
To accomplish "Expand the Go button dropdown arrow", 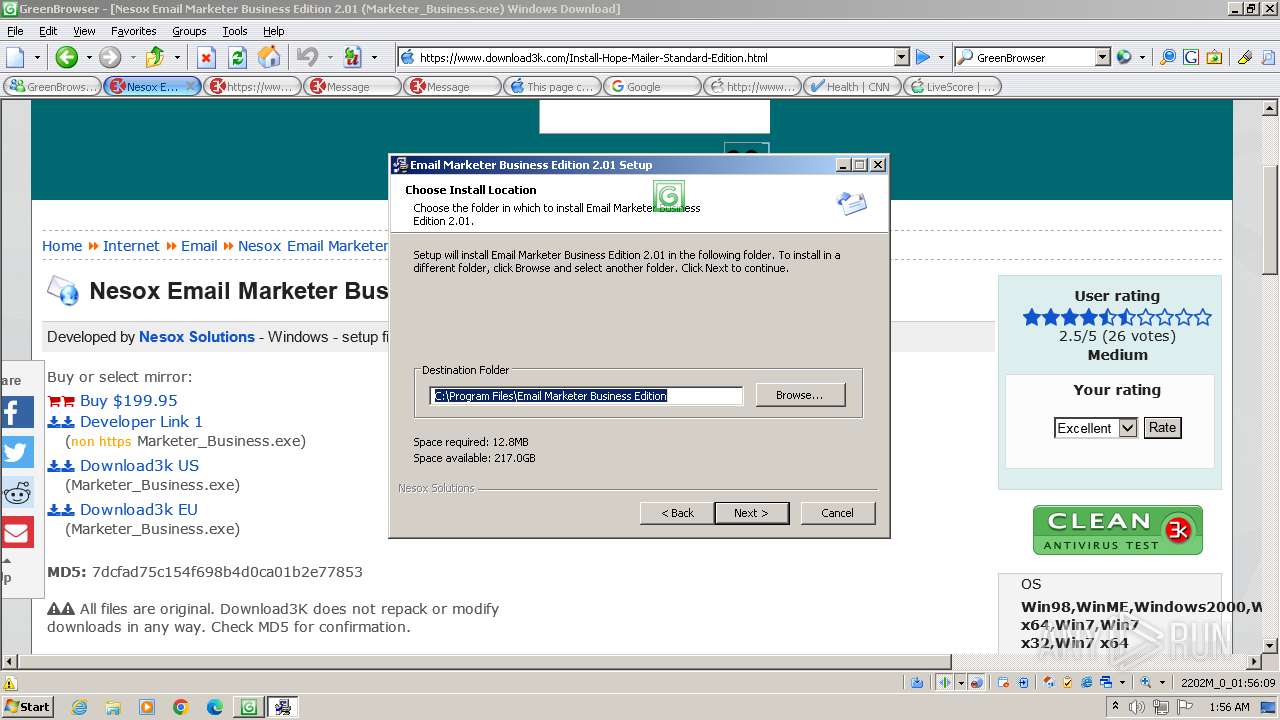I will 941,57.
